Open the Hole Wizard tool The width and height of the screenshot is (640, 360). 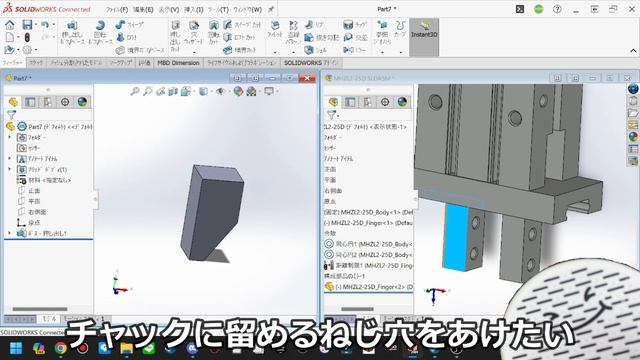[x=193, y=33]
